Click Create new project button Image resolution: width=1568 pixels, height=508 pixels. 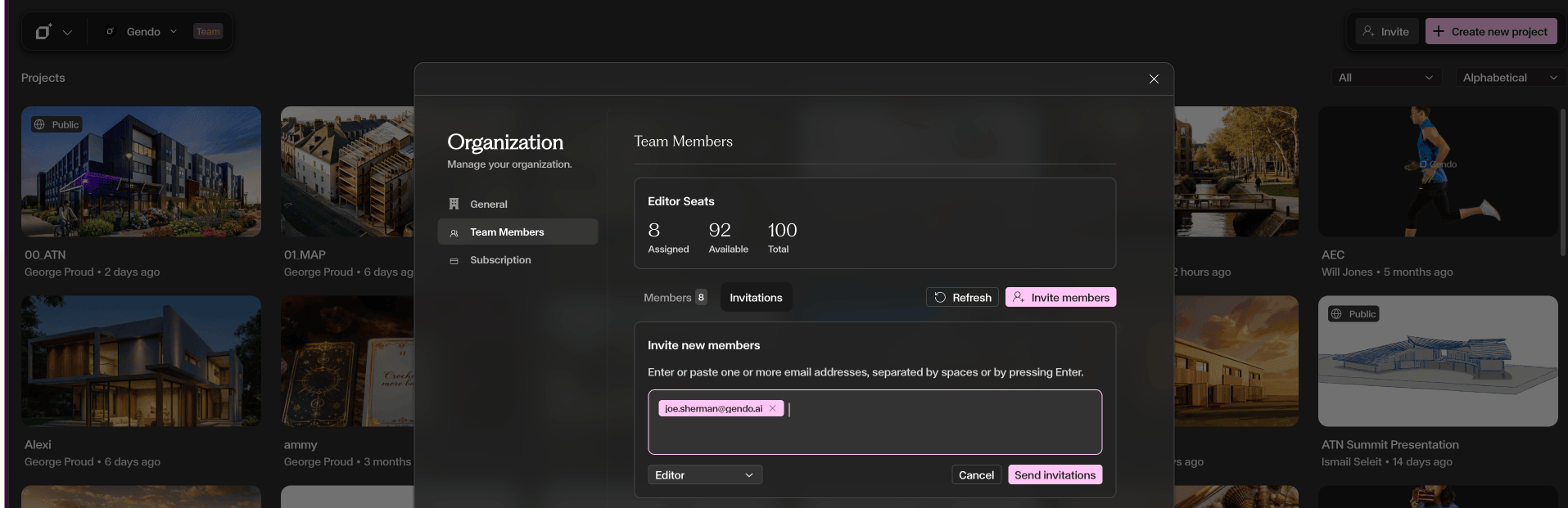pos(1490,32)
